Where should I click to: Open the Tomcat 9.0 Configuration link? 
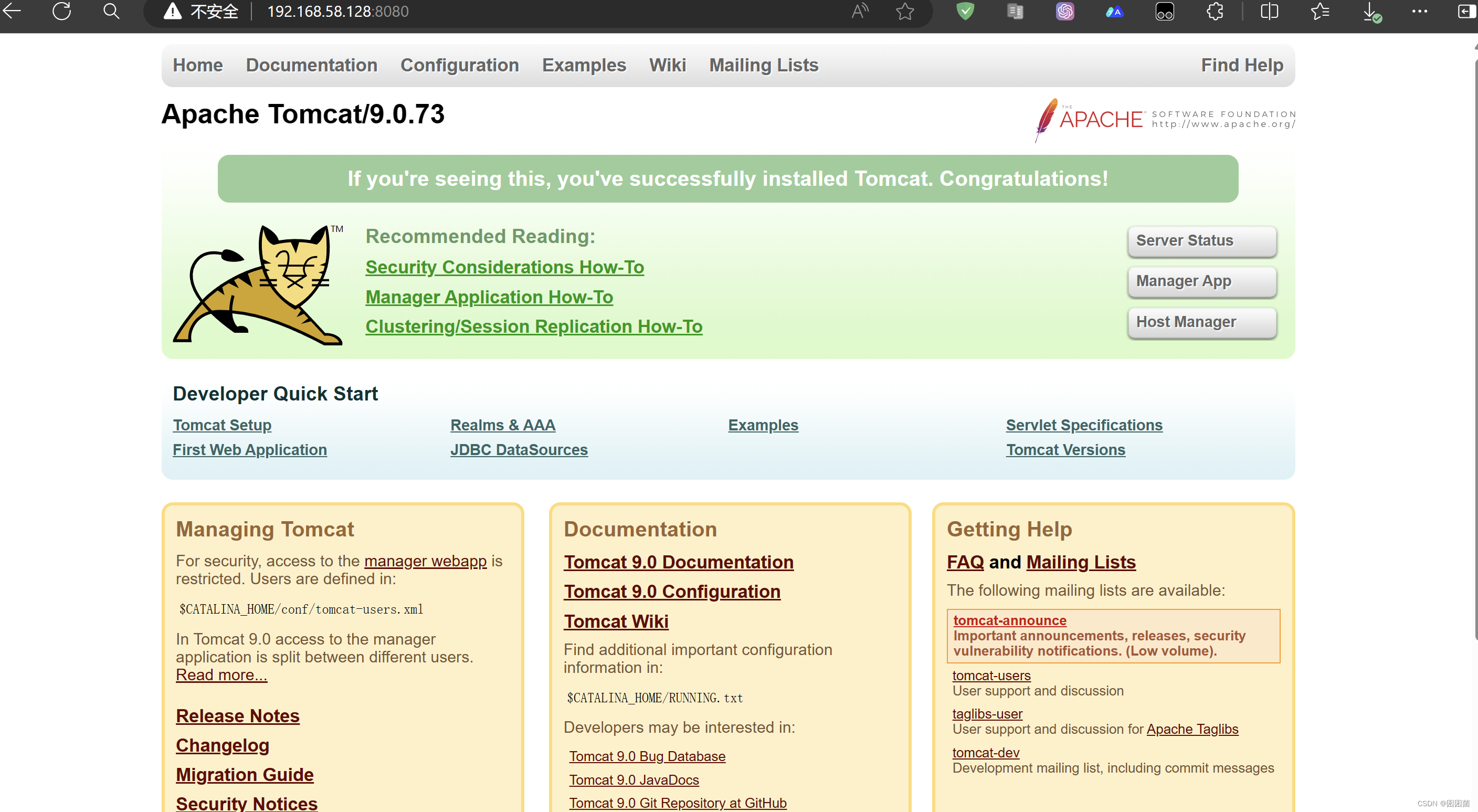tap(672, 591)
